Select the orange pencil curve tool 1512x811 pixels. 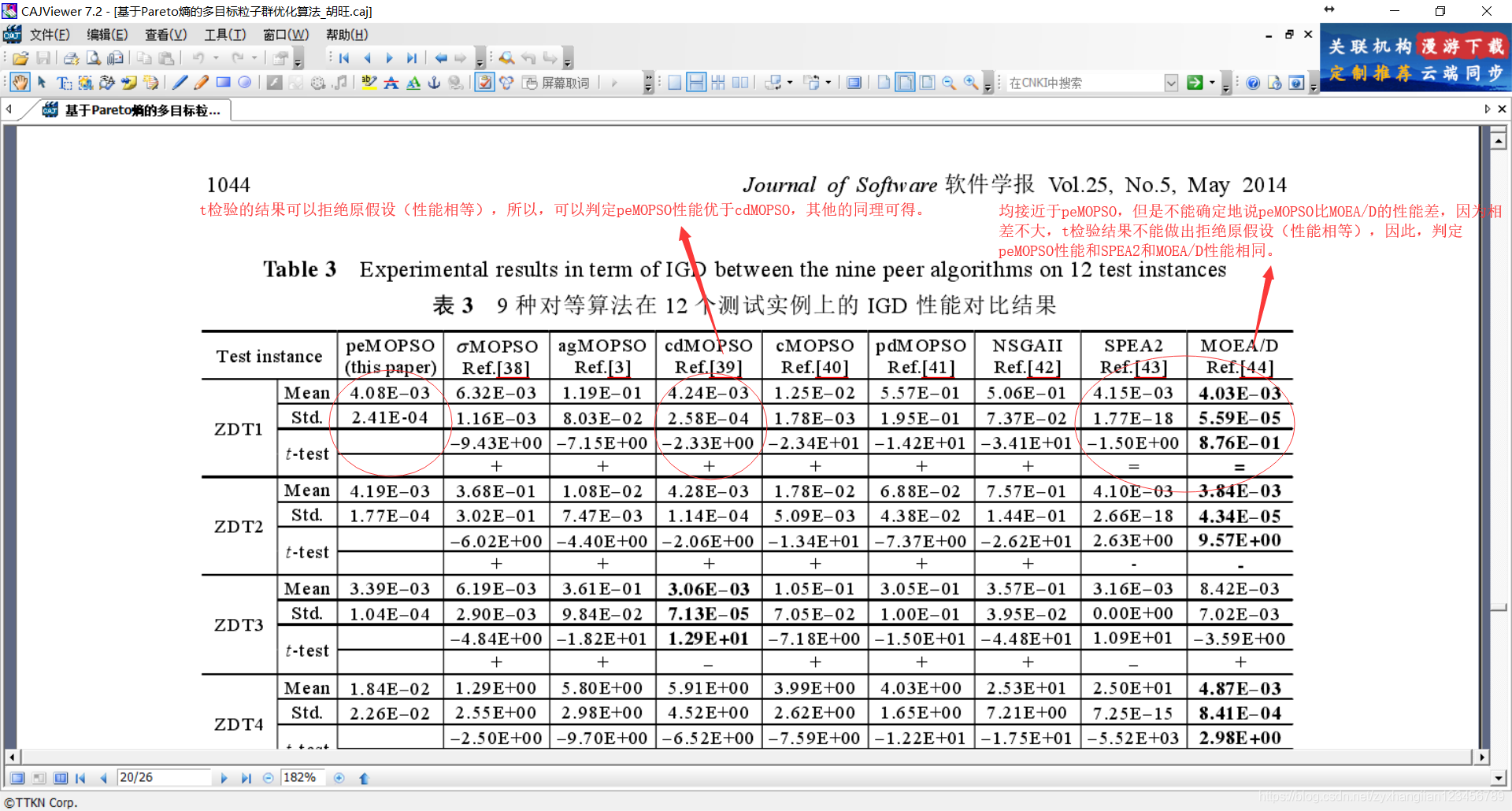pos(202,83)
